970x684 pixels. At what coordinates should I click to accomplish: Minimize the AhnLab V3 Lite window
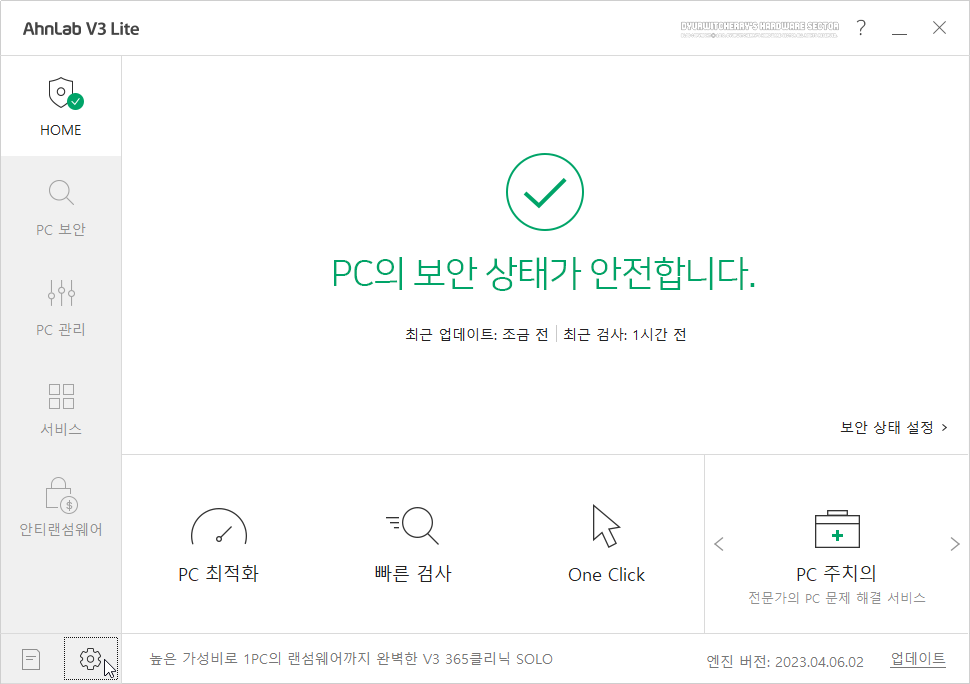click(899, 28)
